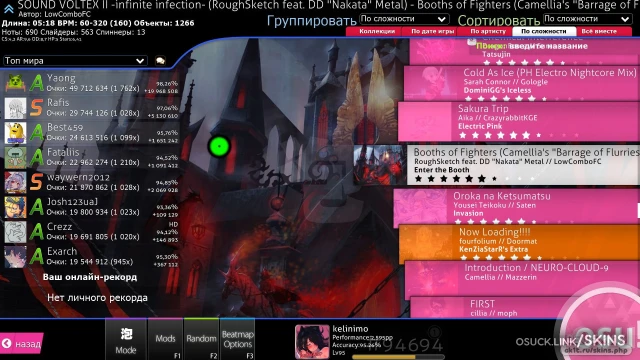
Task: Select waywern2012's leaderboard score
Action: 91,182
